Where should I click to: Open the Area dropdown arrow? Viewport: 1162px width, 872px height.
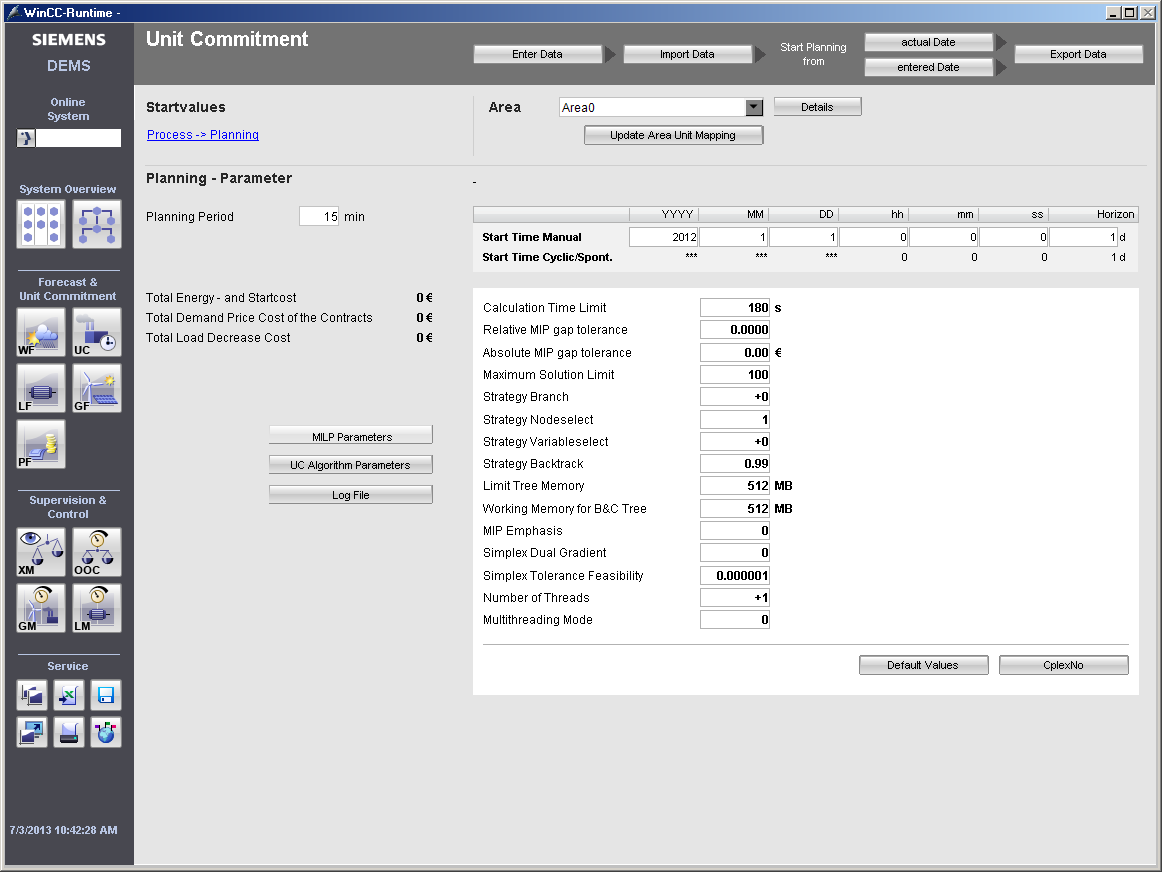[754, 107]
